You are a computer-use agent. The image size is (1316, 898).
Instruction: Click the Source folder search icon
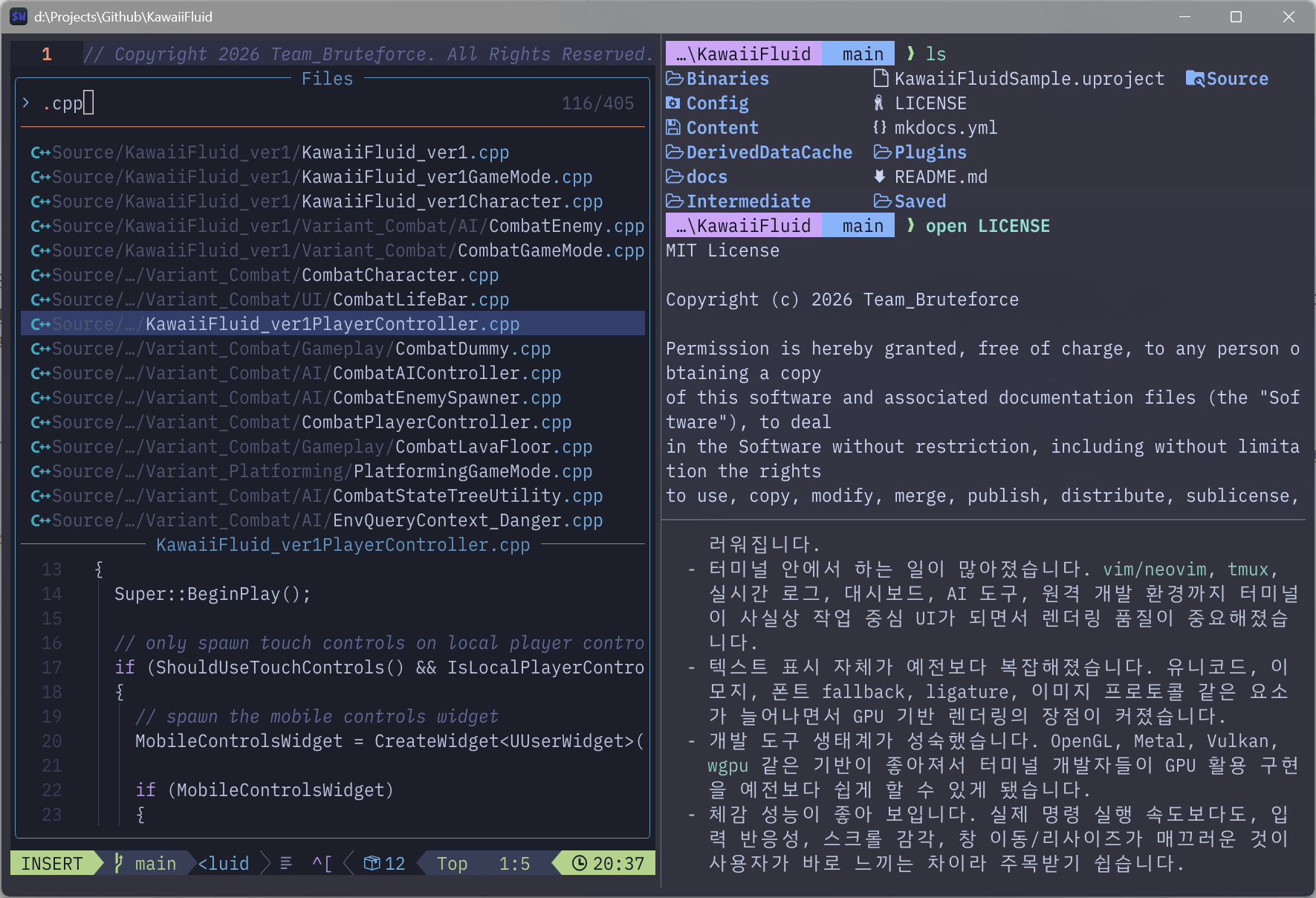tap(1195, 79)
